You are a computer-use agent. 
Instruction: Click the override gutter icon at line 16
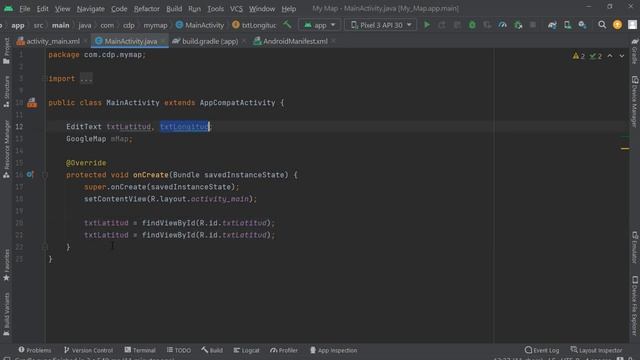click(30, 175)
